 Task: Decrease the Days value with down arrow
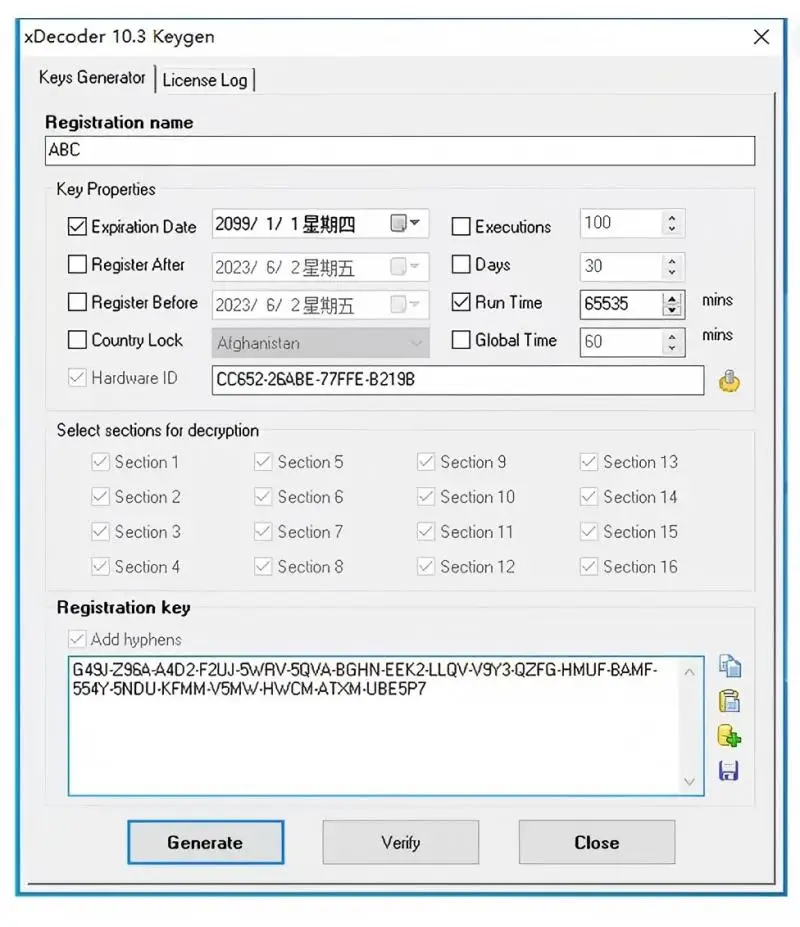coord(672,272)
